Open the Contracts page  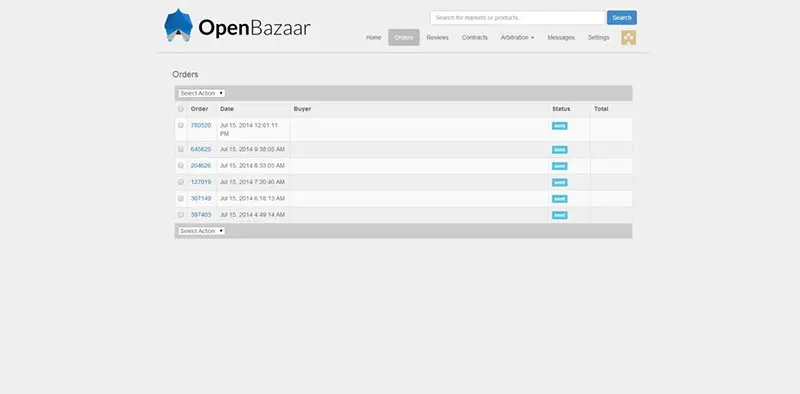(474, 38)
